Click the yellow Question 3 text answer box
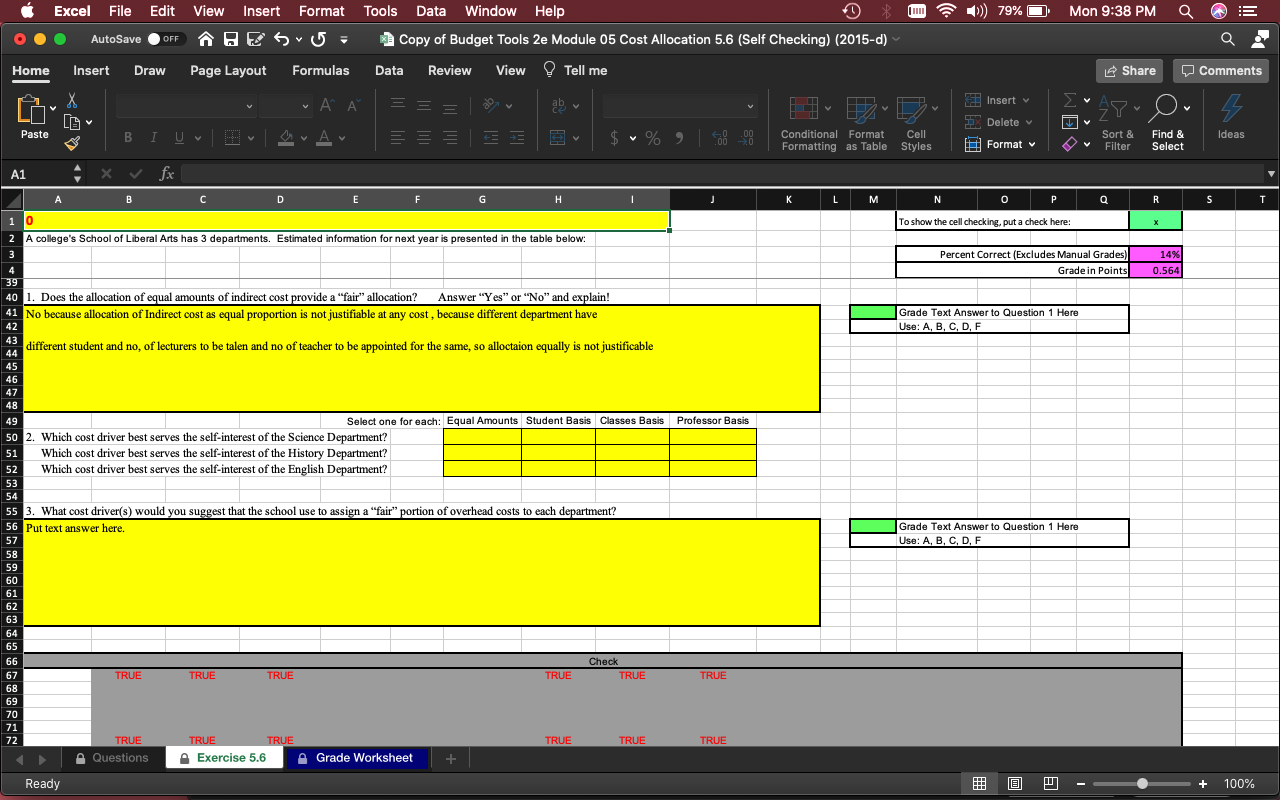The height and width of the screenshot is (800, 1280). tap(422, 572)
